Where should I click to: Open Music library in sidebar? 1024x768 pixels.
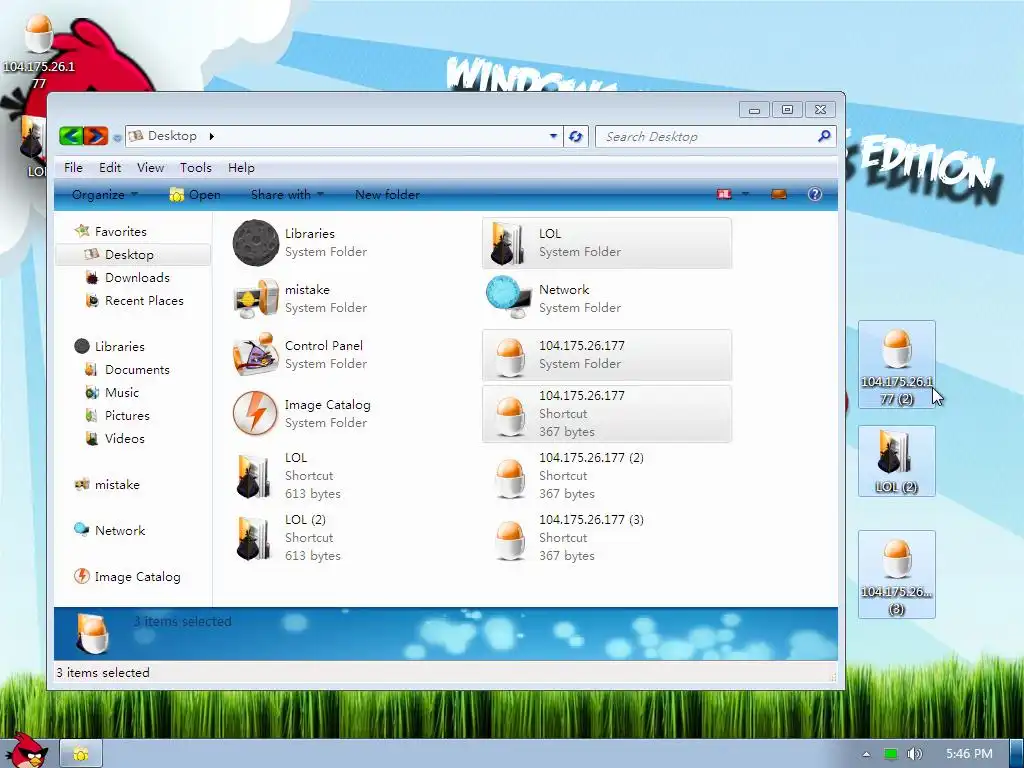[112, 392]
